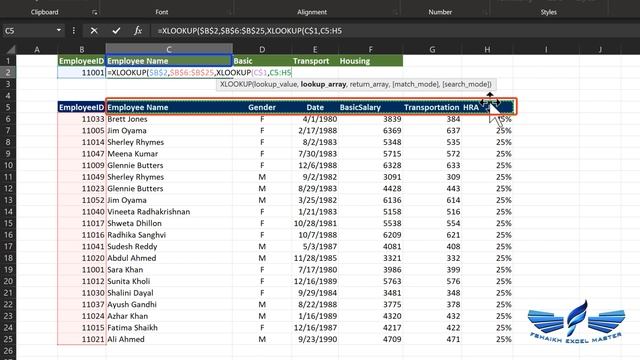Click EmployeeID cell 11020

pos(82,258)
